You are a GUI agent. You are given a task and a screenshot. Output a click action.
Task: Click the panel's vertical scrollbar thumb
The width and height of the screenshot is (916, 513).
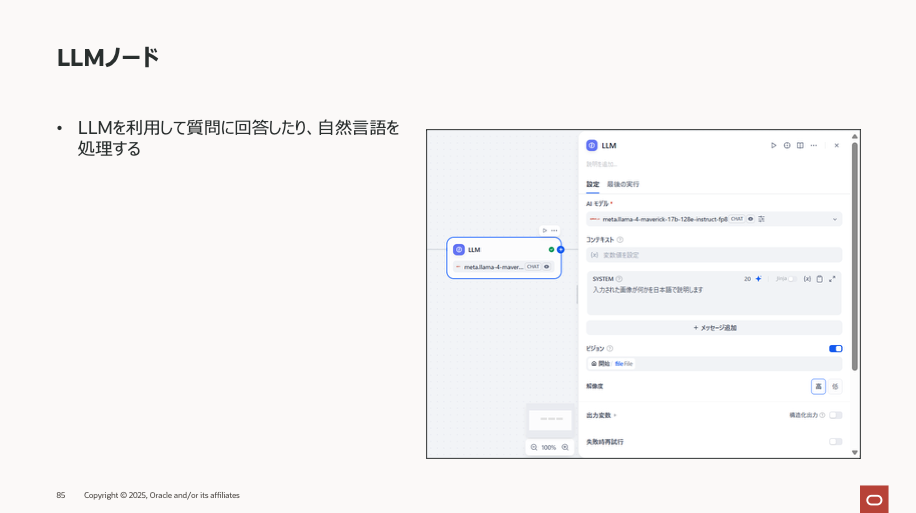coord(855,256)
